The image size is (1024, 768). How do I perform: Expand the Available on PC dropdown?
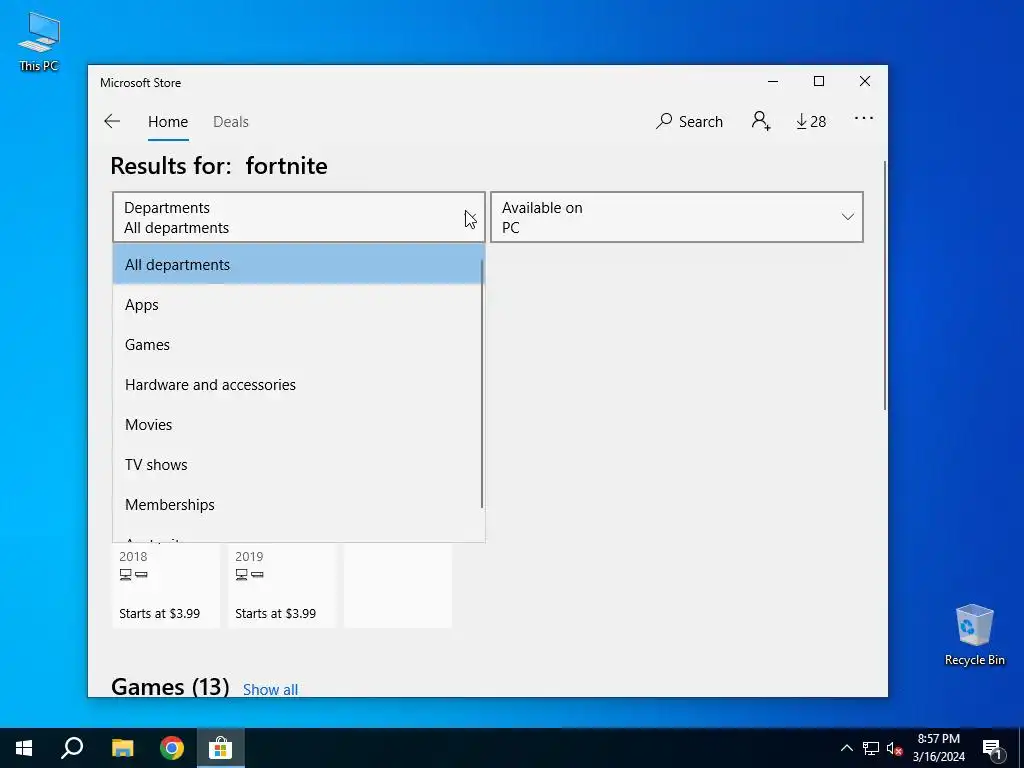pyautogui.click(x=677, y=217)
